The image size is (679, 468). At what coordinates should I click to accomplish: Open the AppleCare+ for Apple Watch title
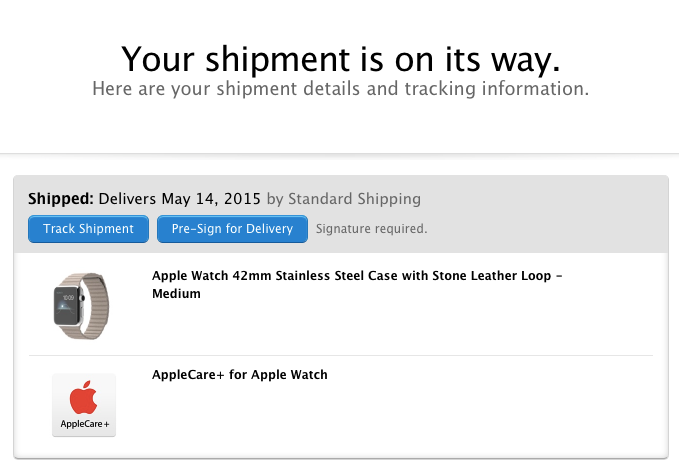click(239, 374)
